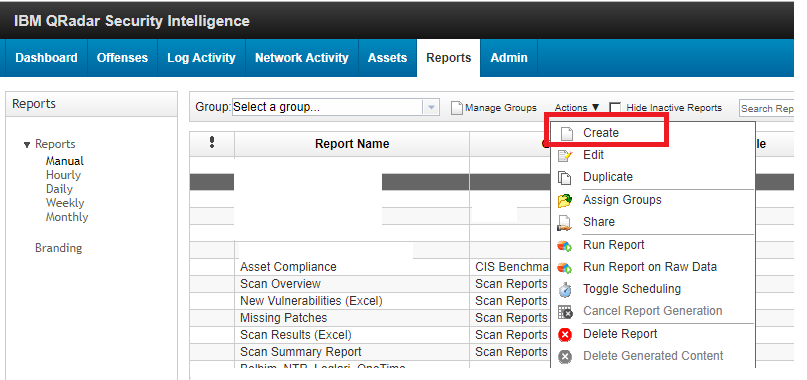807x380 pixels.
Task: Click the Run Report icon
Action: [565, 246]
